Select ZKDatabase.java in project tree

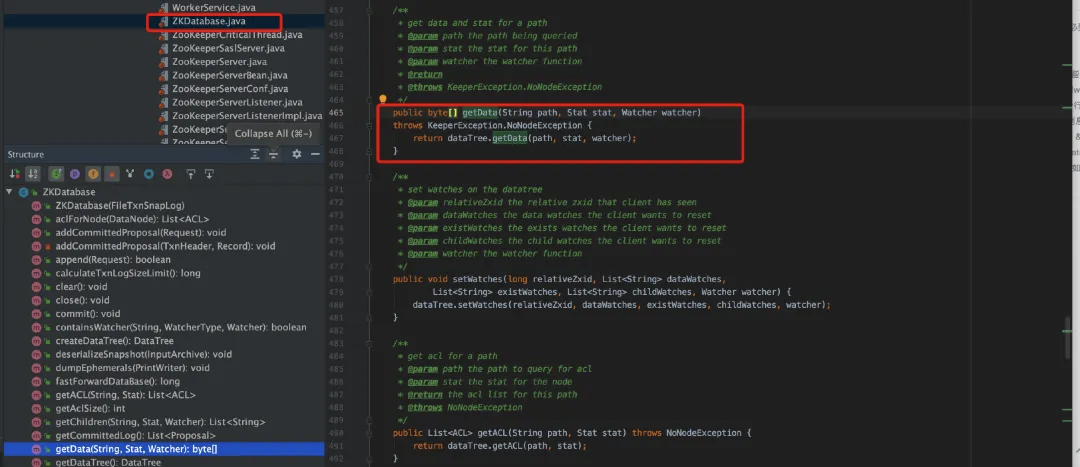tap(209, 21)
